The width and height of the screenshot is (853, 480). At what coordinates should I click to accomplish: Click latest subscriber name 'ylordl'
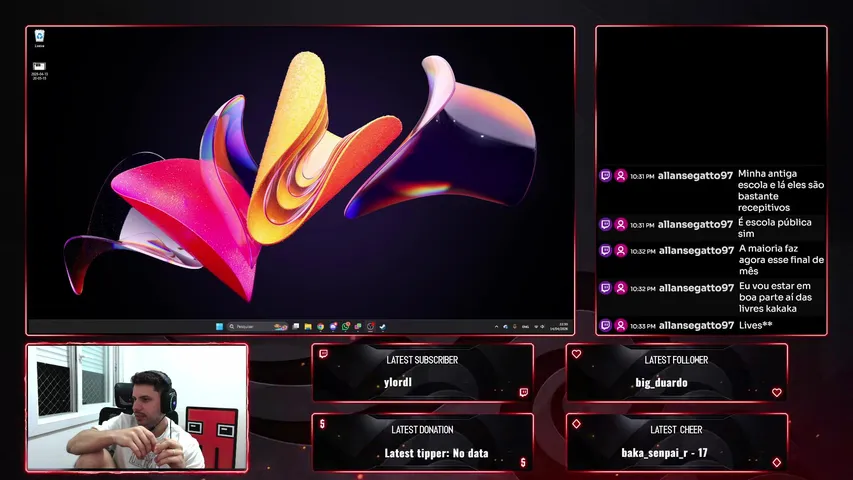coord(398,382)
